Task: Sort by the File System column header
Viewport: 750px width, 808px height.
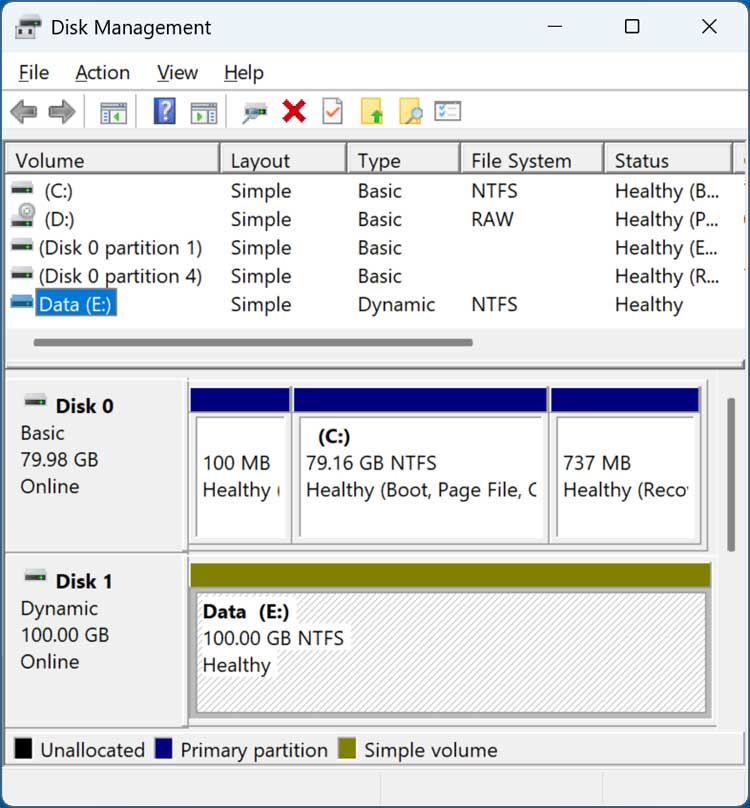Action: 532,160
